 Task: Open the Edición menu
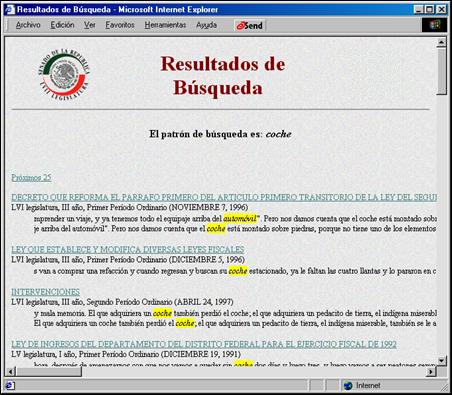coord(62,25)
